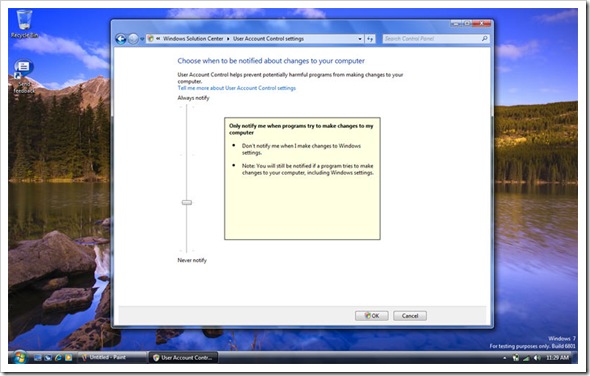Click the bold Only notify me description title
This screenshot has height=376, width=590.
(x=301, y=129)
